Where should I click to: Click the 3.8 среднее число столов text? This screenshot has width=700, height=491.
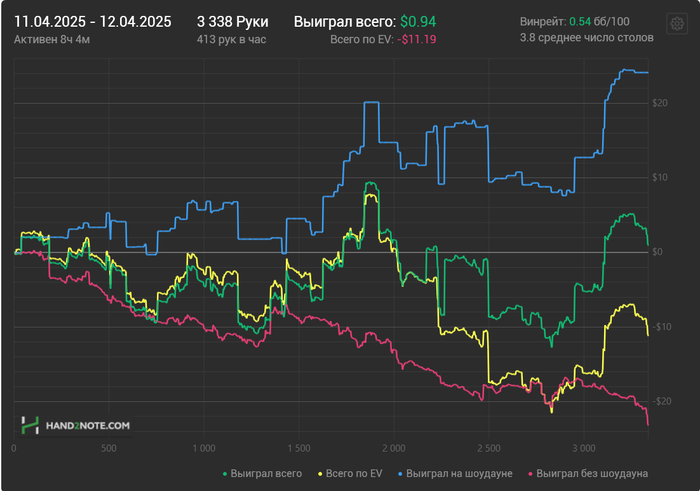coord(587,38)
